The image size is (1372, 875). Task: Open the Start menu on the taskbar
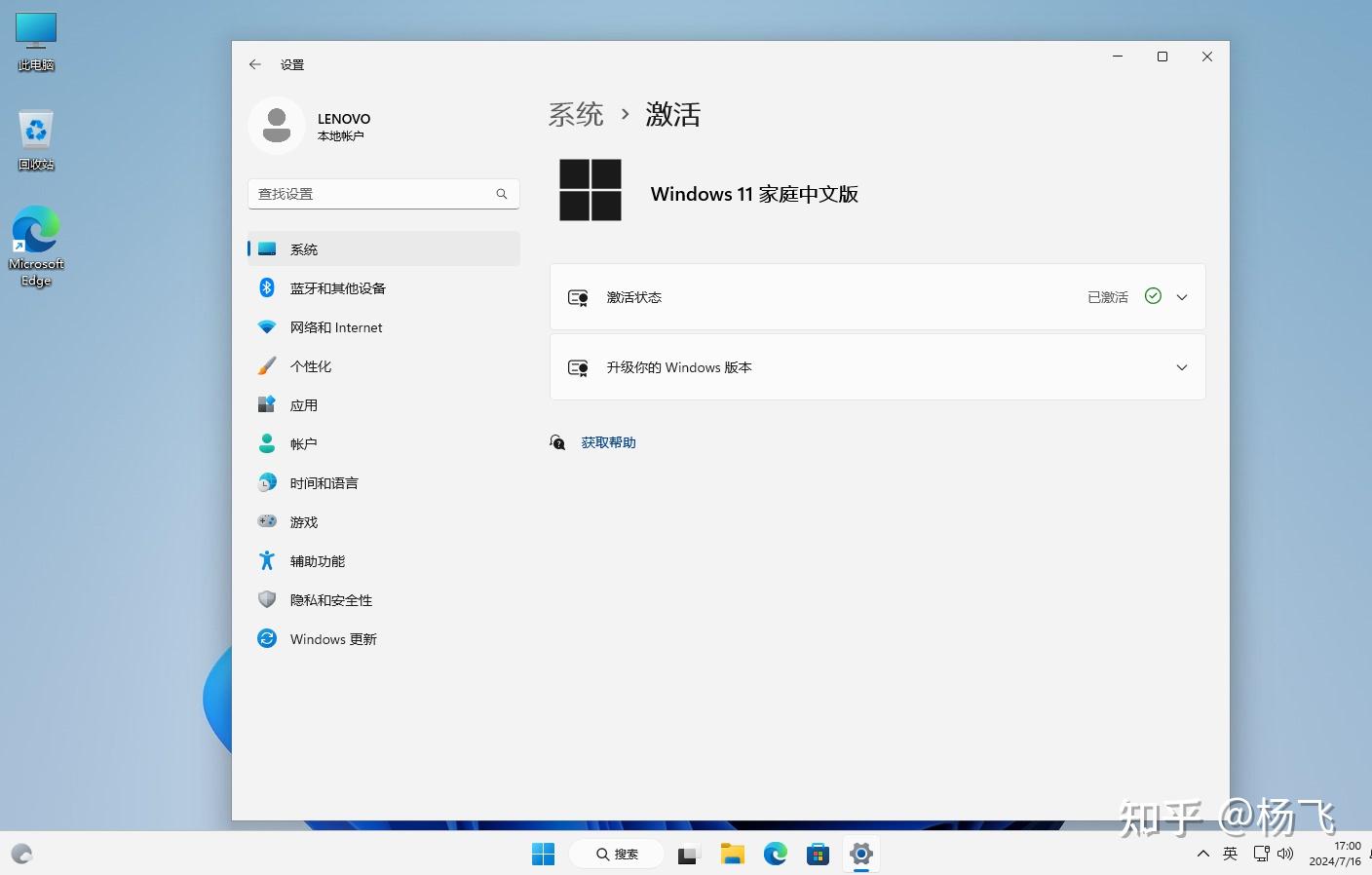[x=543, y=854]
